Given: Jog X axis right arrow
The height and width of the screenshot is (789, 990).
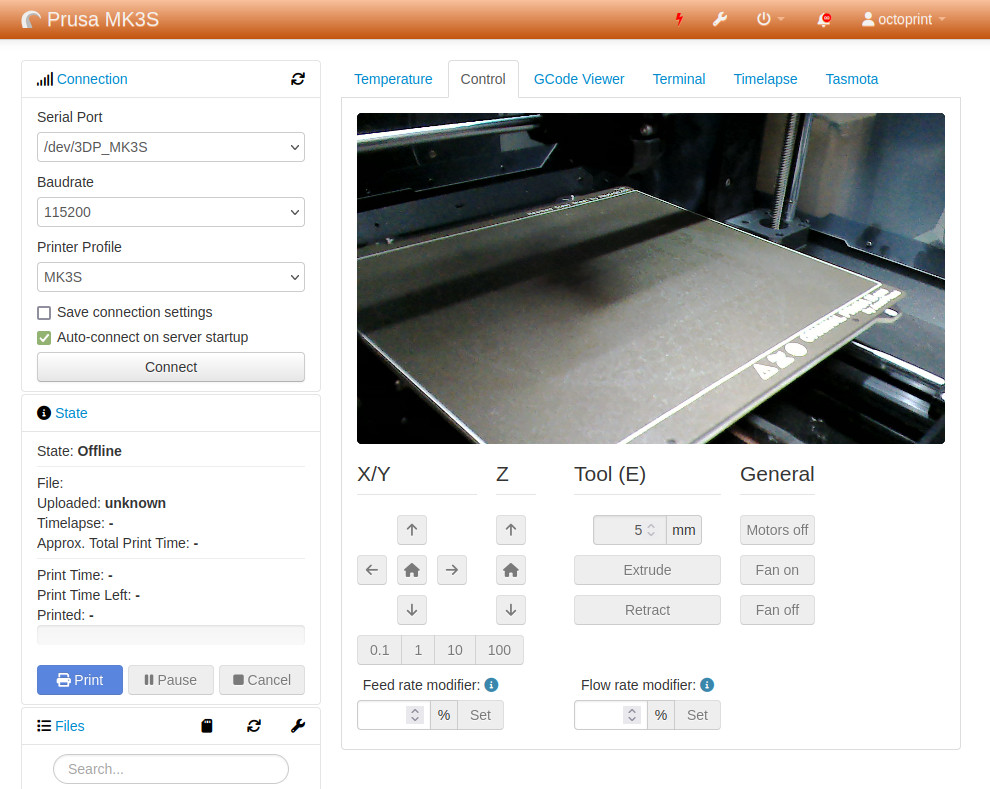Looking at the screenshot, I should 451,570.
